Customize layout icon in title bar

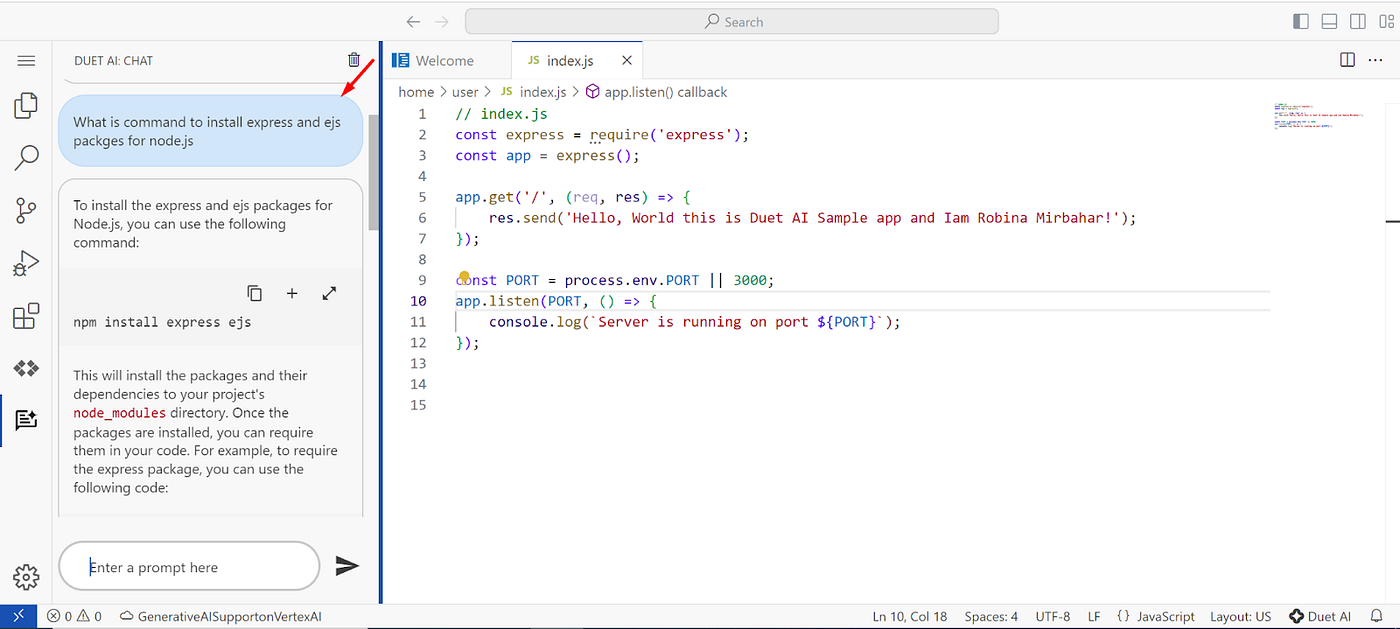pyautogui.click(x=1385, y=21)
